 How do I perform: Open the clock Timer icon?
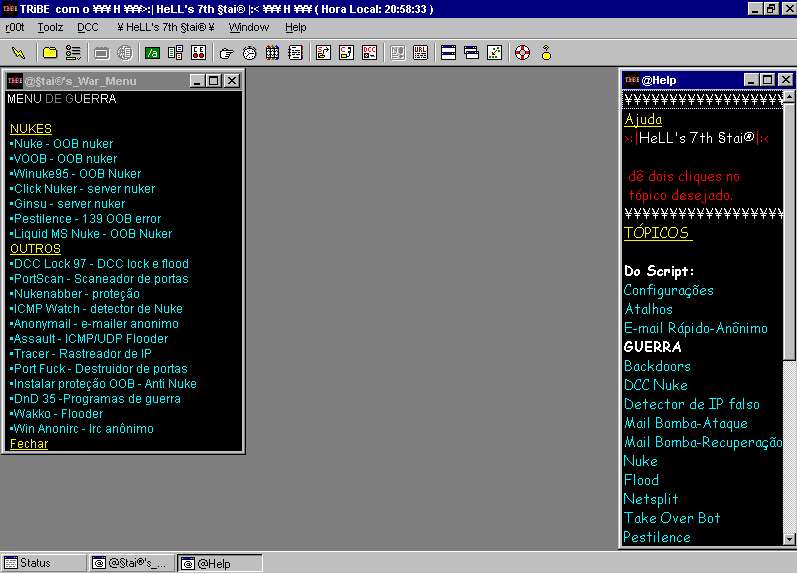tap(249, 53)
